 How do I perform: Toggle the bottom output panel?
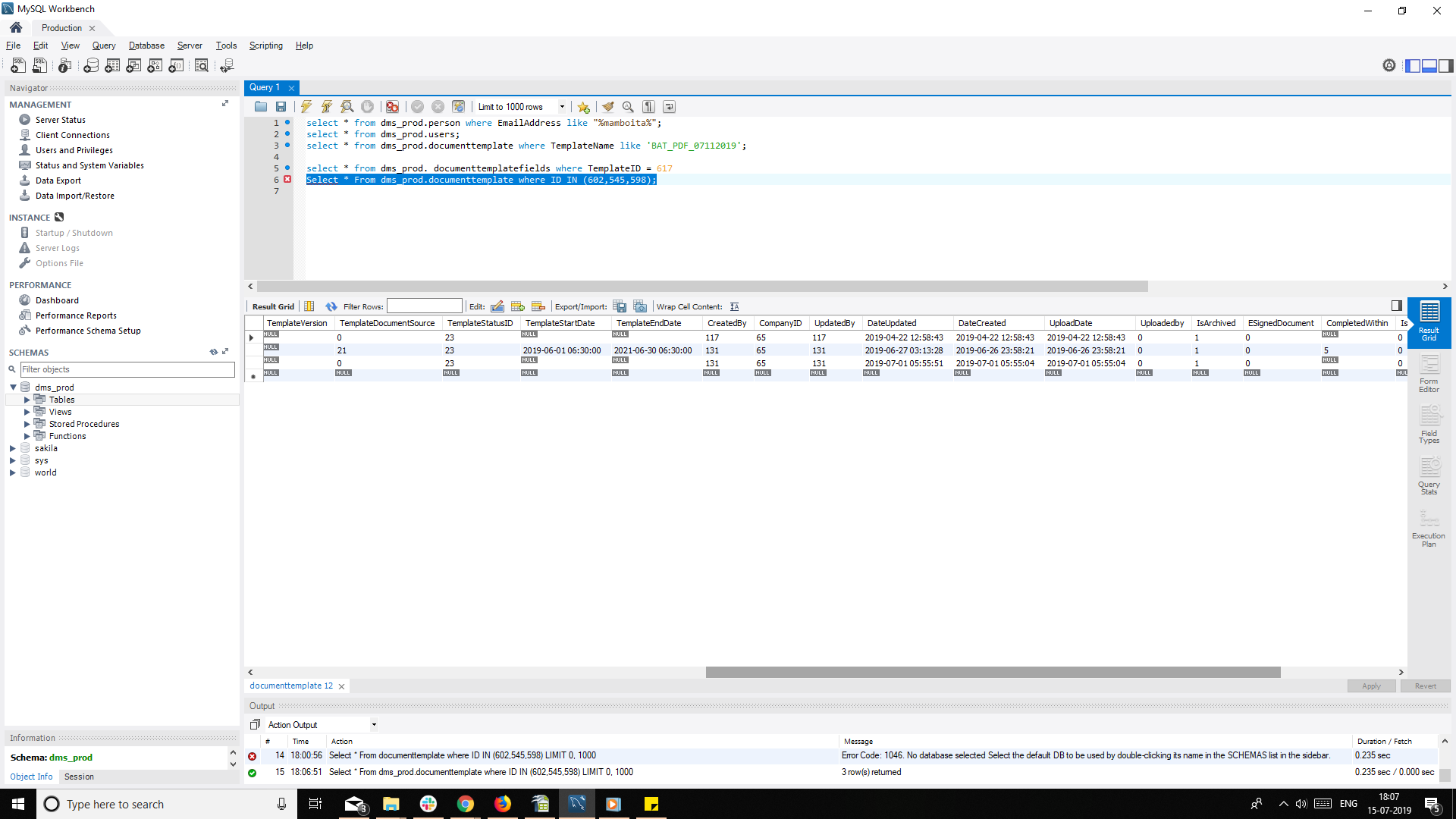point(1429,66)
